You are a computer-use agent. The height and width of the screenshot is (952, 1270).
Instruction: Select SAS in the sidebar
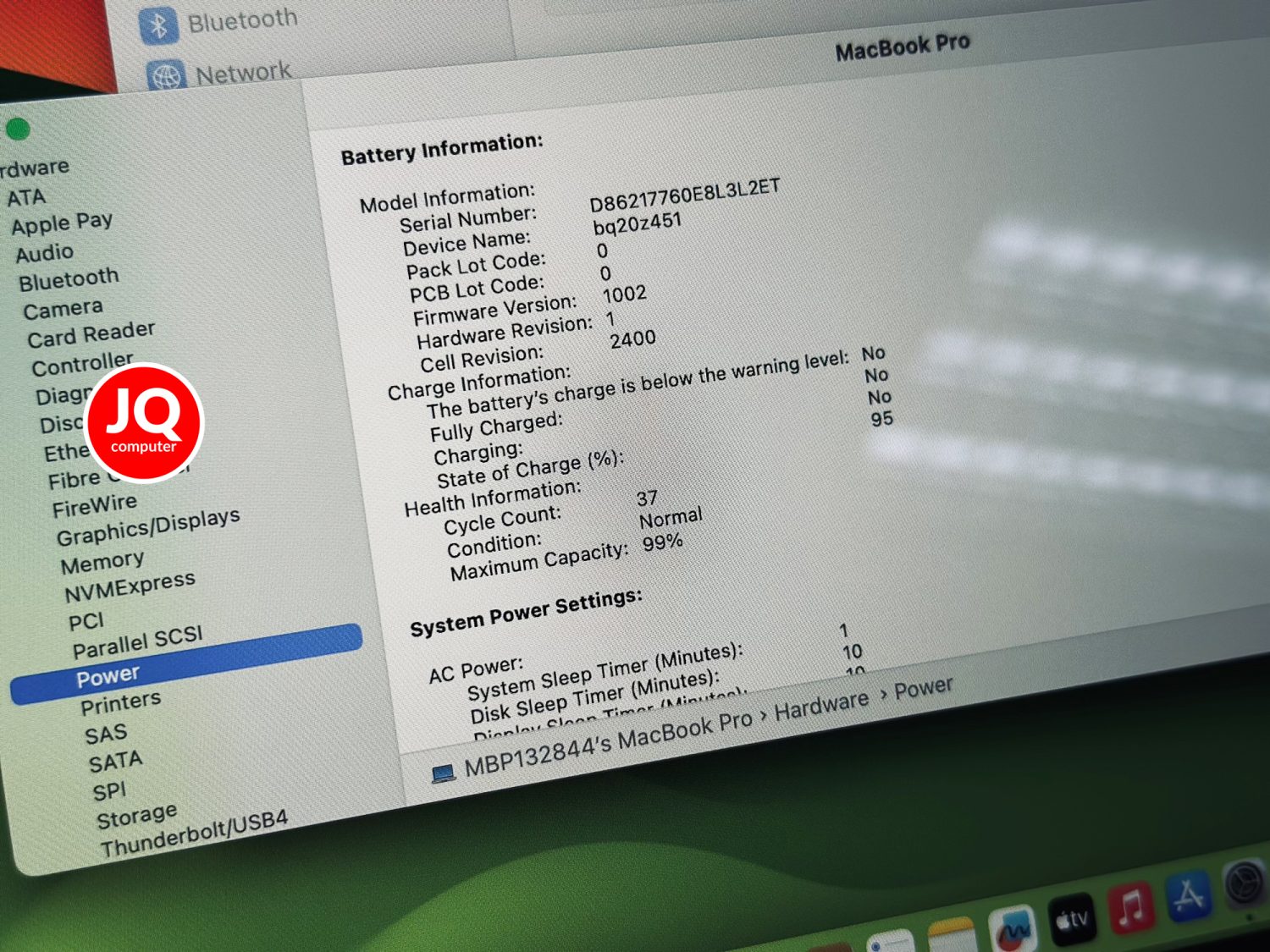(106, 735)
